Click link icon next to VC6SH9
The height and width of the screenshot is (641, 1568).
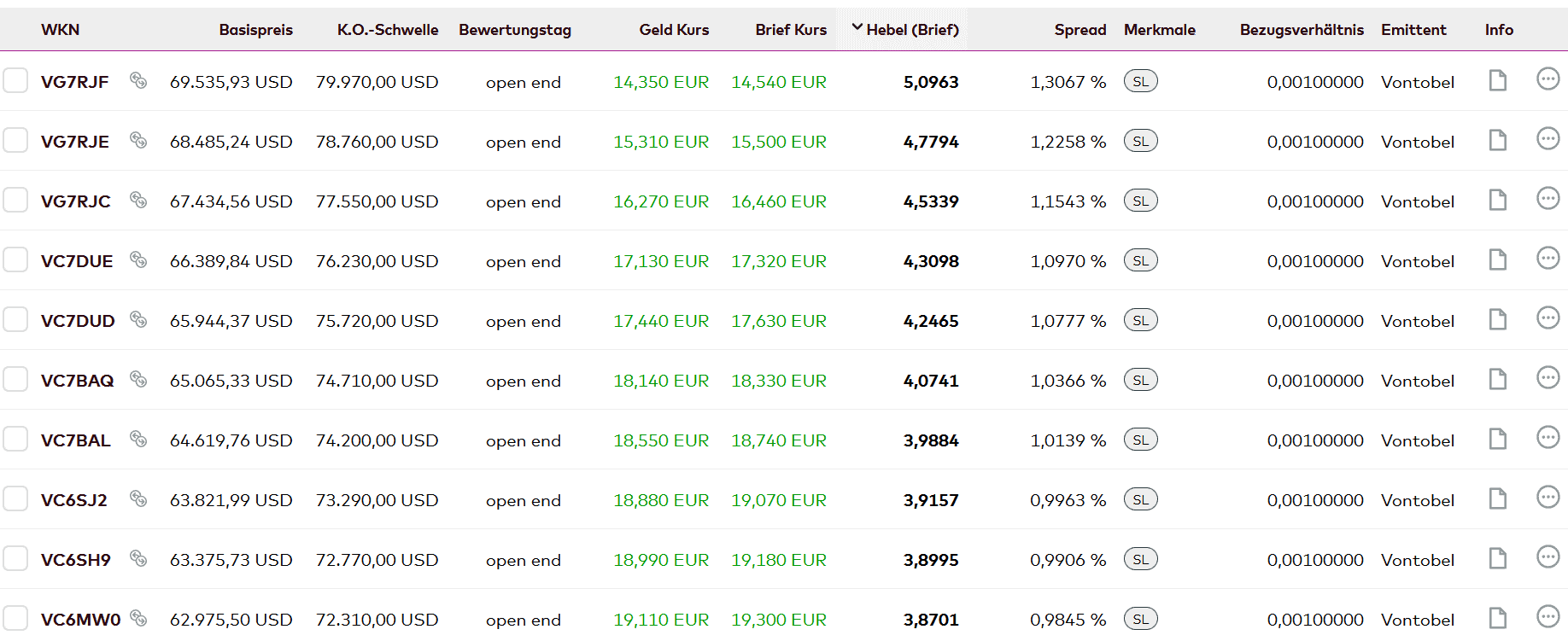point(138,558)
